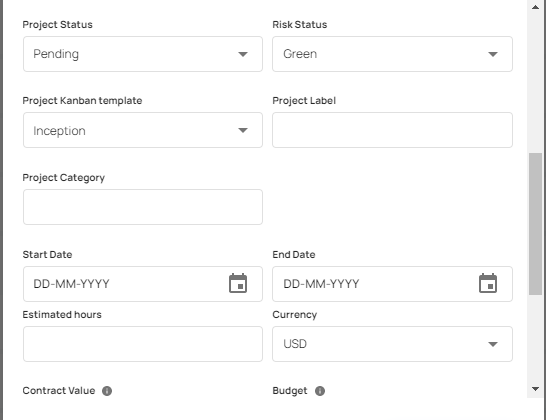Viewport: 546px width, 420px height.
Task: Click the Kanban template dropdown arrow
Action: click(243, 130)
